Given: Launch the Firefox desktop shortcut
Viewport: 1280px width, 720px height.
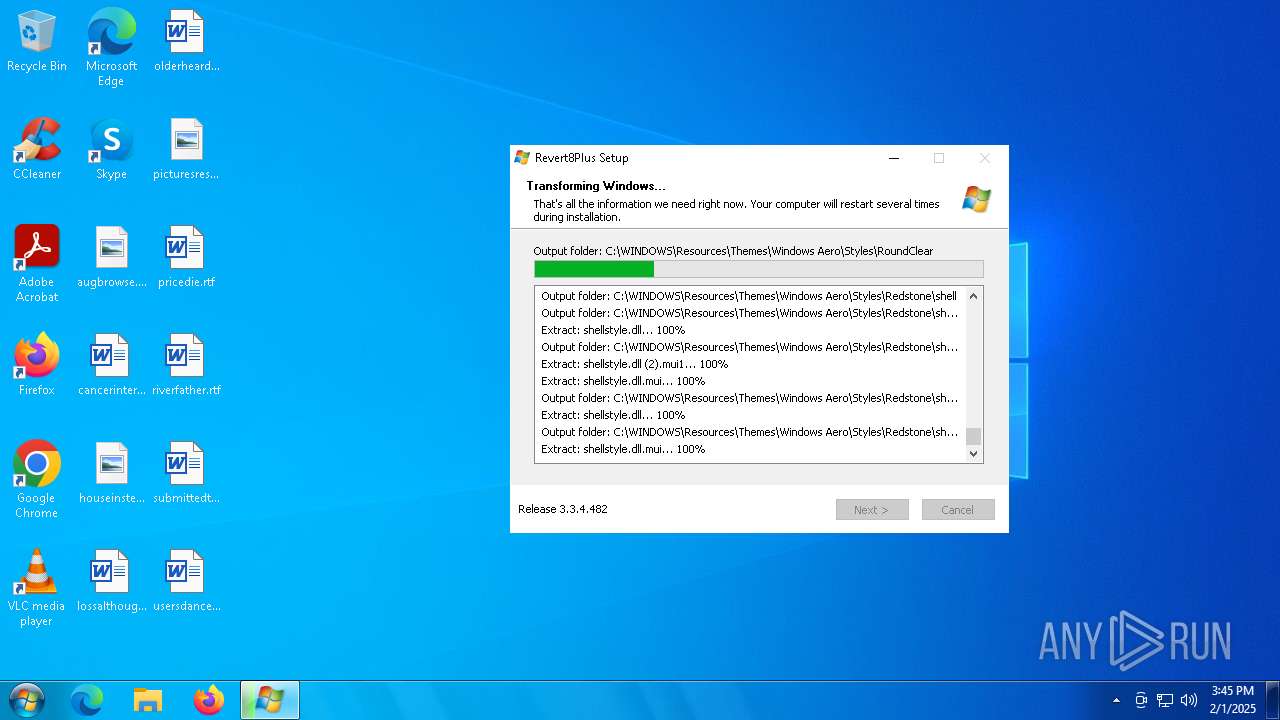Looking at the screenshot, I should tap(37, 365).
